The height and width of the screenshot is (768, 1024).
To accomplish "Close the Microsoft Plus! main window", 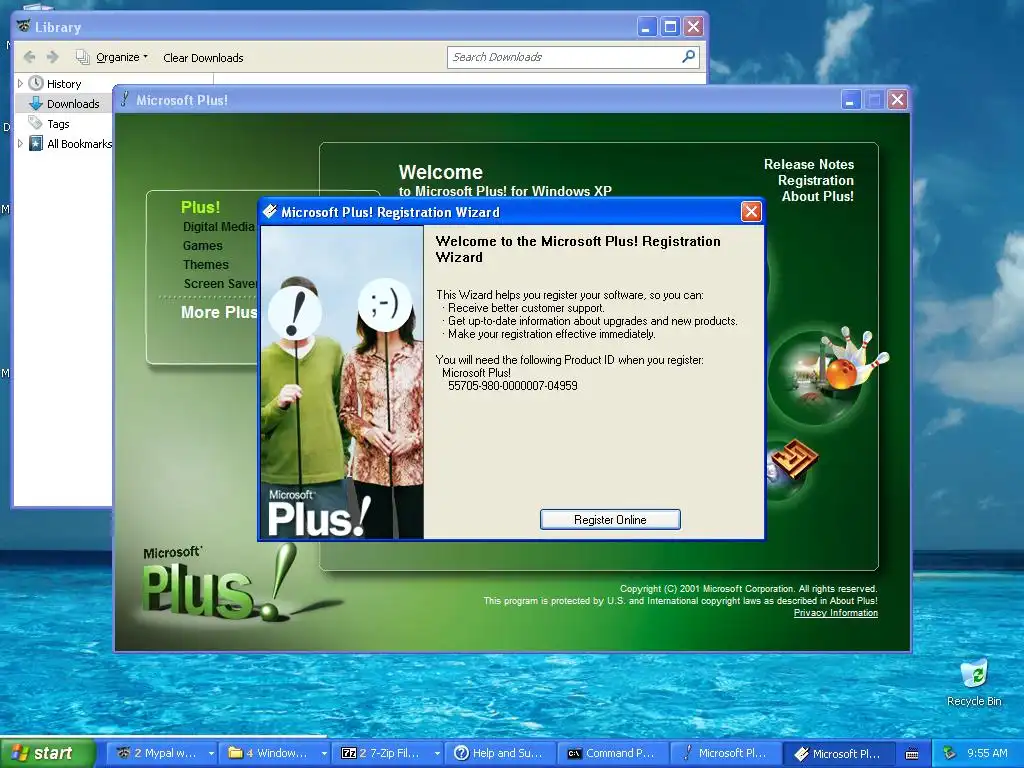I will coord(897,100).
